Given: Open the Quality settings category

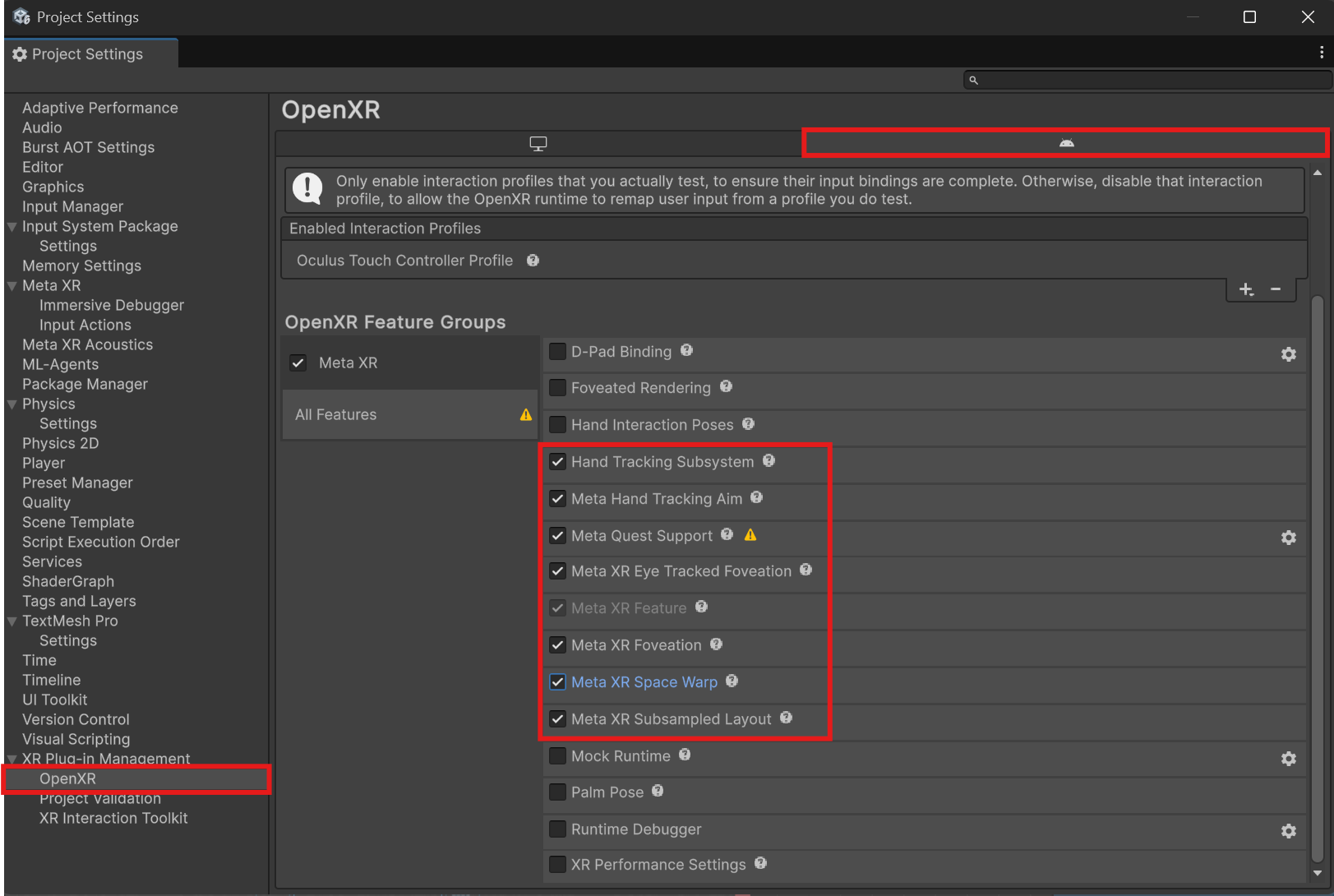Looking at the screenshot, I should 46,502.
